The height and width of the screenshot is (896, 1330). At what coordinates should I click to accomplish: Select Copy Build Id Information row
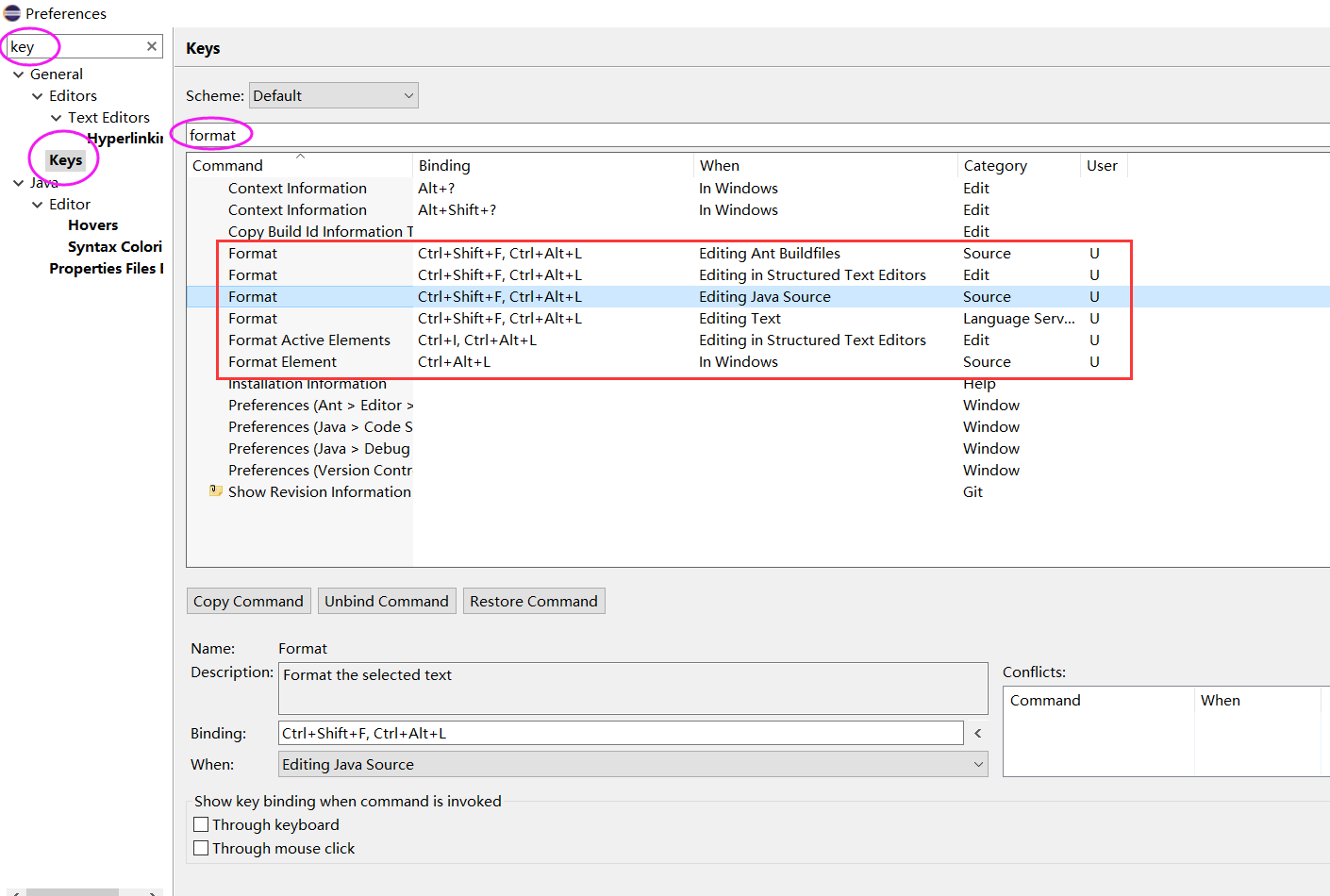coord(758,231)
